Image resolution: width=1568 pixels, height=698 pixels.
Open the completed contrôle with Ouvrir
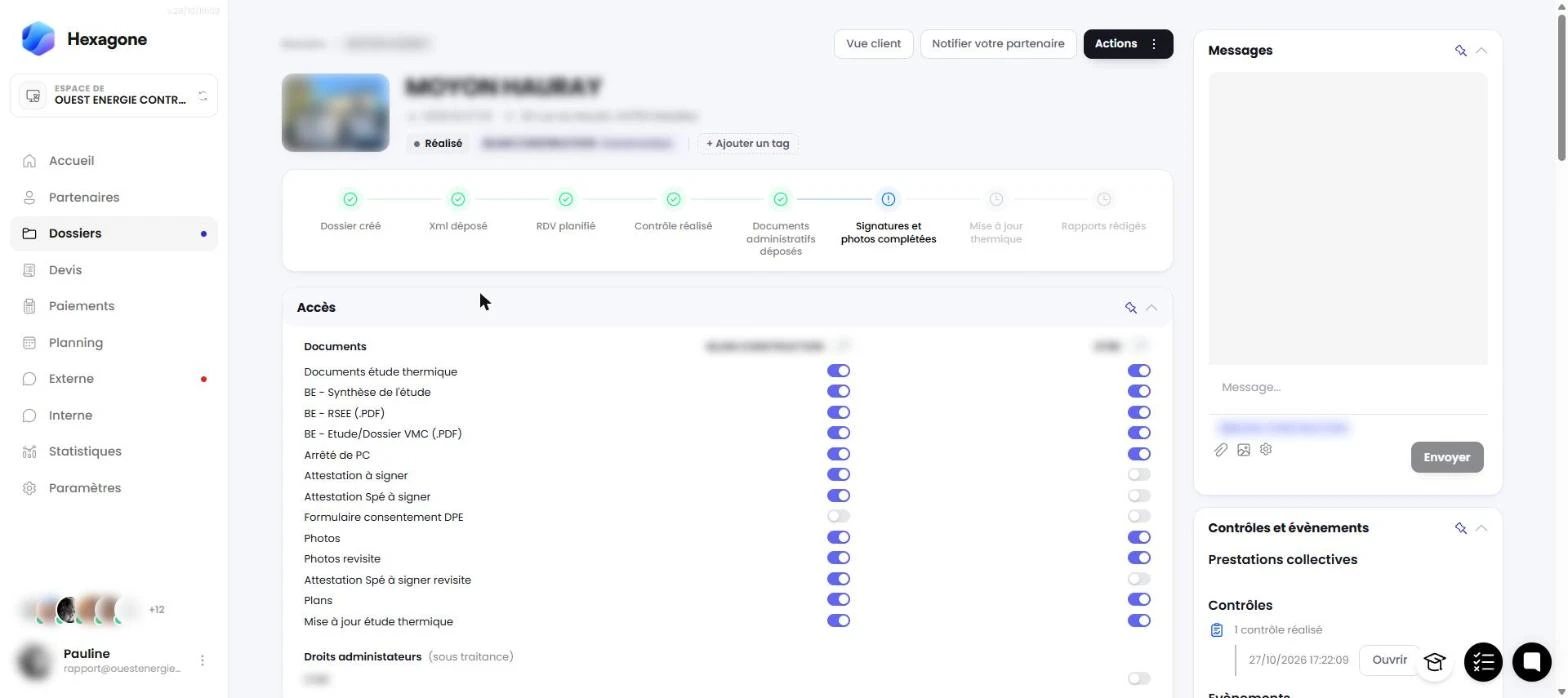coord(1389,660)
